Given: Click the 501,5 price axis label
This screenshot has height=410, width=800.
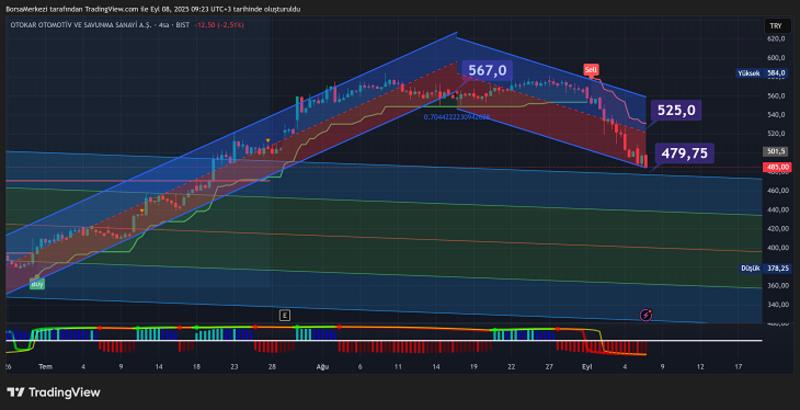Looking at the screenshot, I should (776, 151).
